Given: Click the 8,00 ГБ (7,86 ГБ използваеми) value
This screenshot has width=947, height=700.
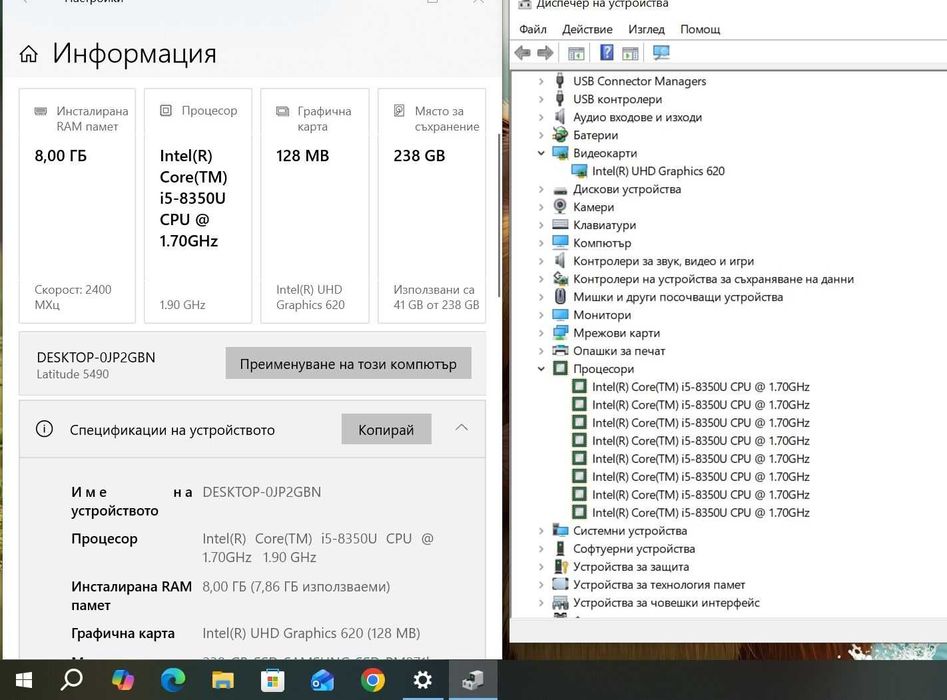Looking at the screenshot, I should click(x=296, y=586).
